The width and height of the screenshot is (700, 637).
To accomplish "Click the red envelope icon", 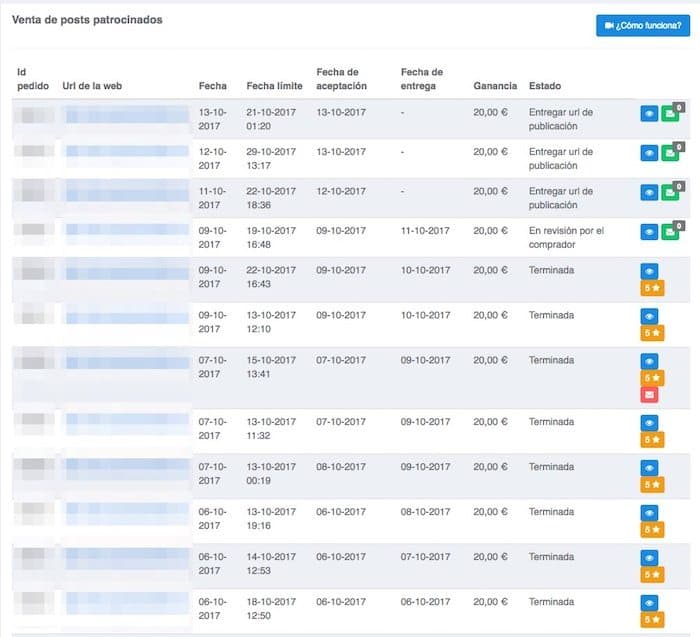I will (x=649, y=395).
